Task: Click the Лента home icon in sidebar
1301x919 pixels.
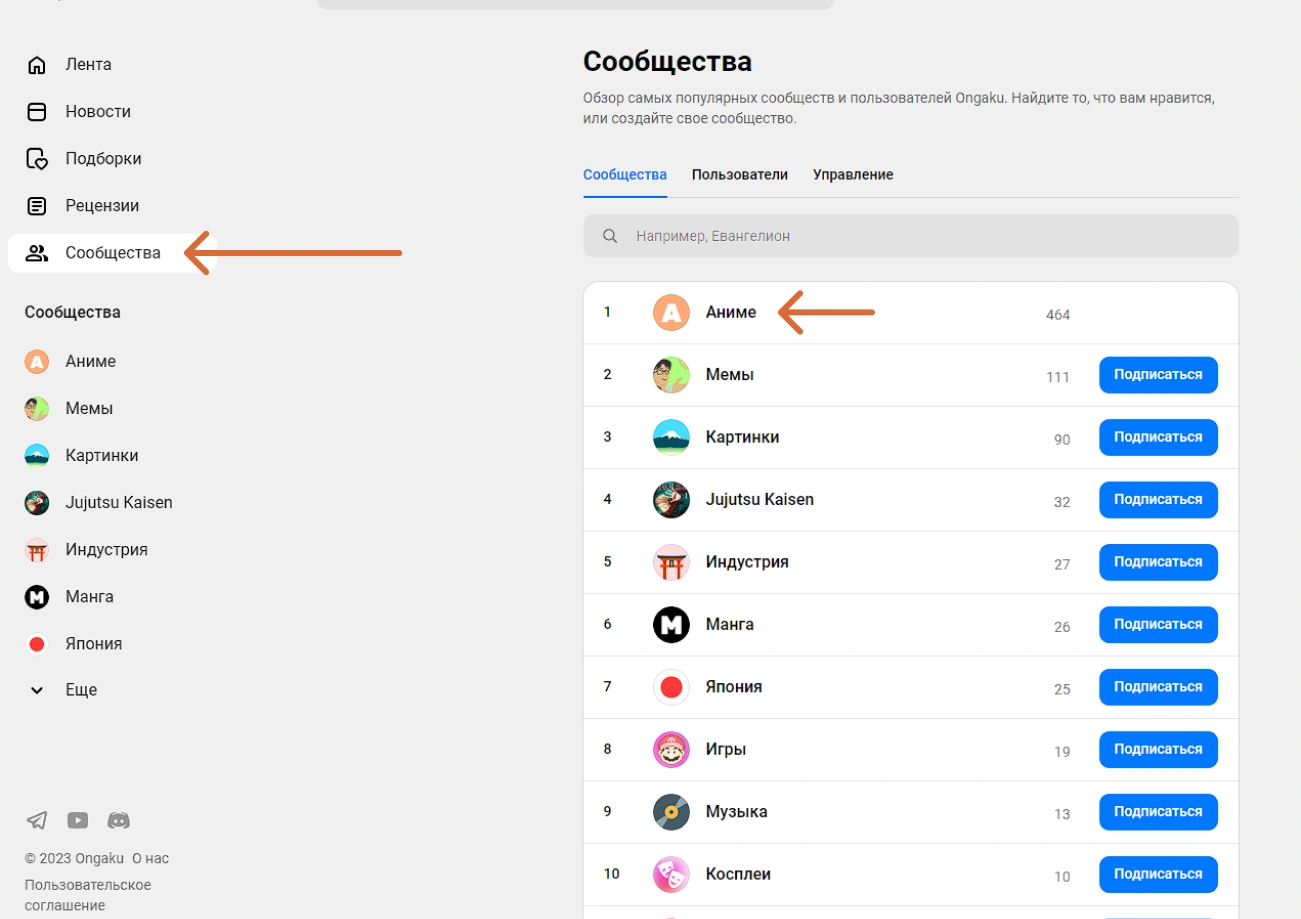Action: coord(37,65)
